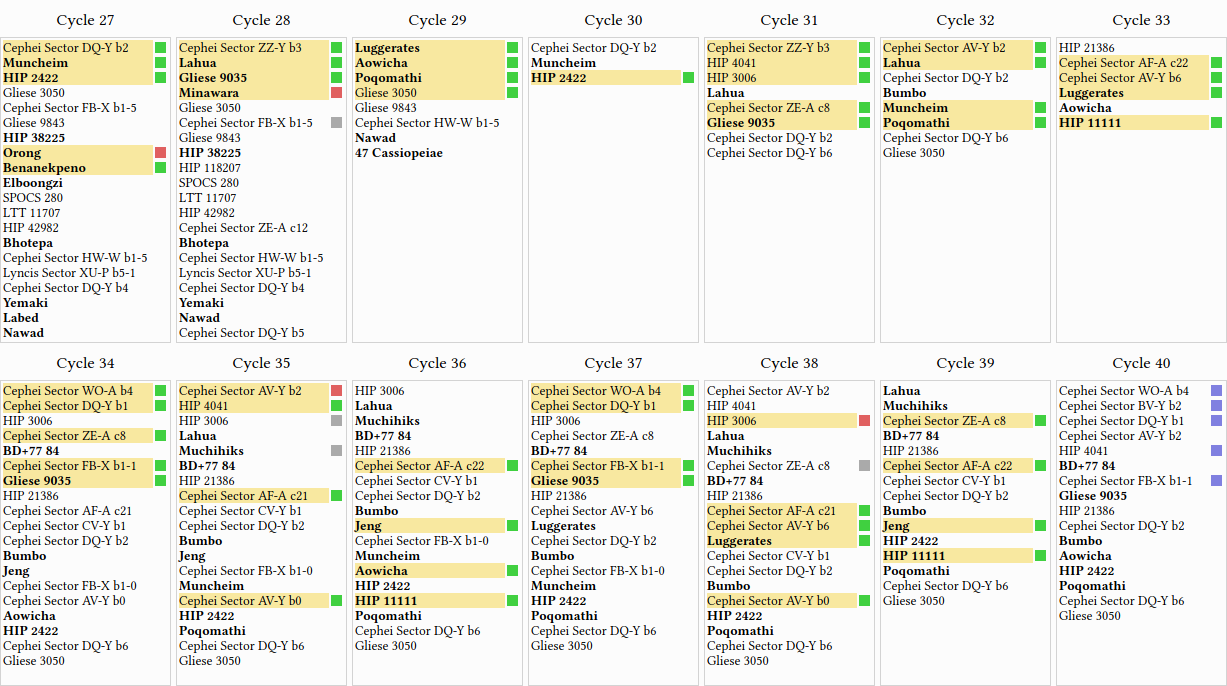Image resolution: width=1227 pixels, height=686 pixels.
Task: Select the green square beside Luggerates in Cycle 38
Action: tap(864, 541)
